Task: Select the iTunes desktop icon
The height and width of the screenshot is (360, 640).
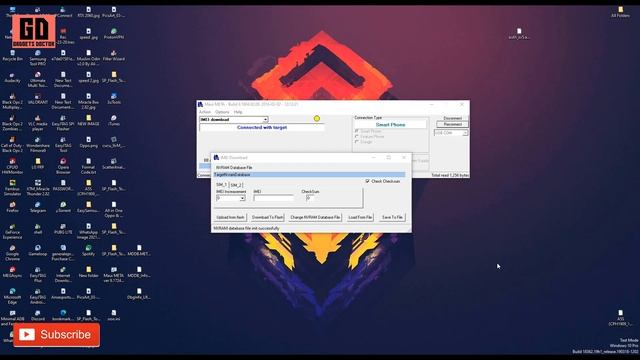Action: click(x=113, y=121)
